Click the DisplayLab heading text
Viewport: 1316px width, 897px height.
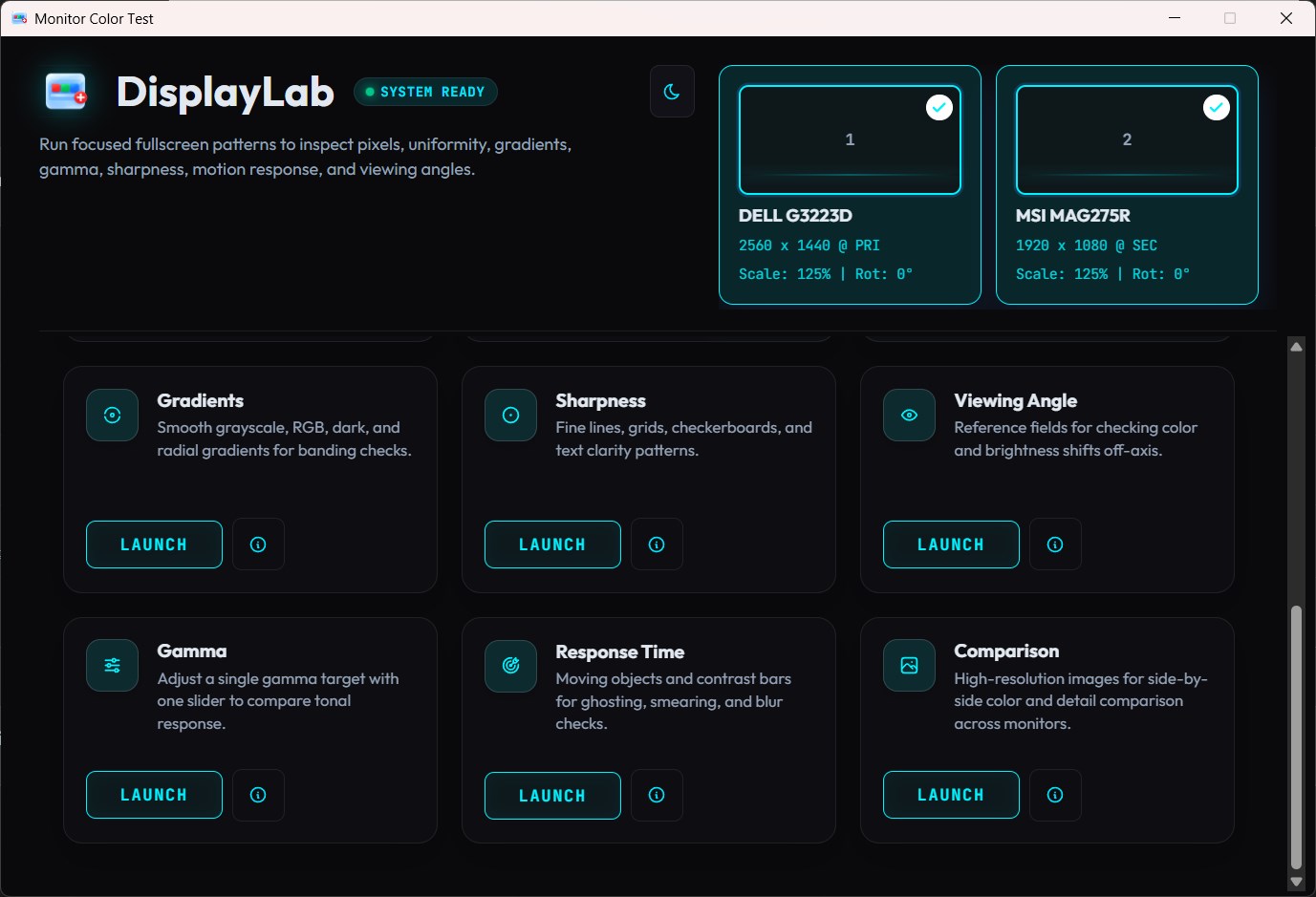pyautogui.click(x=225, y=92)
